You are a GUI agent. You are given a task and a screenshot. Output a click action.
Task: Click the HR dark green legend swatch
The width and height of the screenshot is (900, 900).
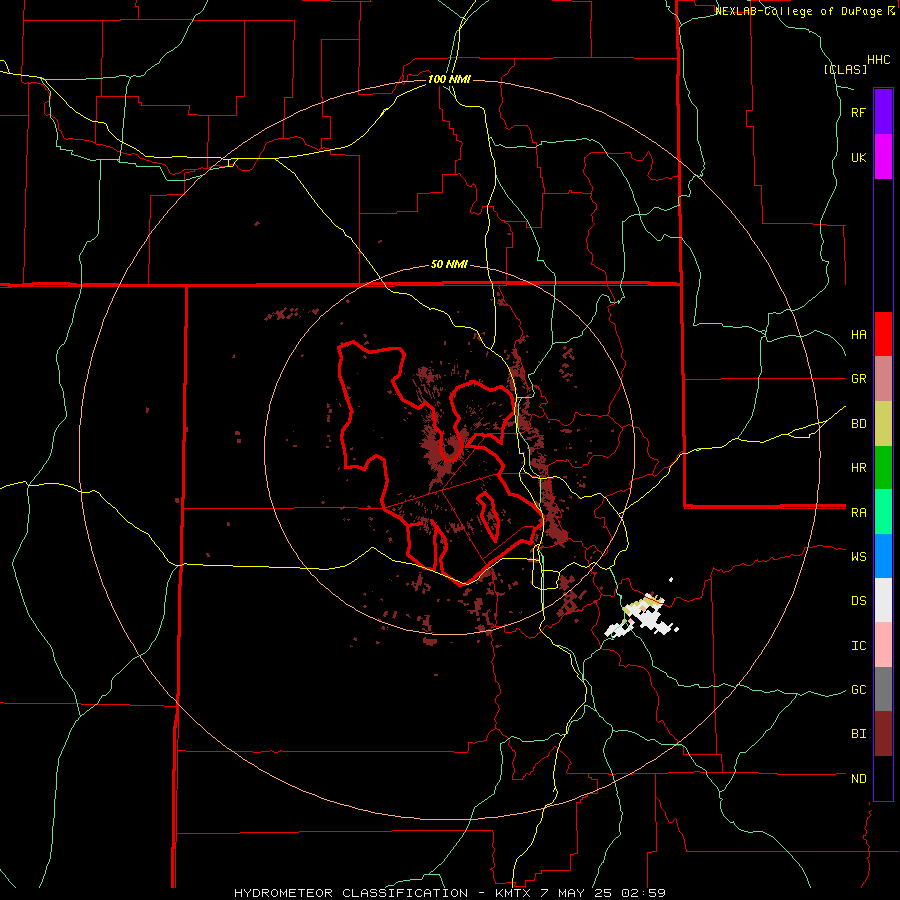point(883,468)
